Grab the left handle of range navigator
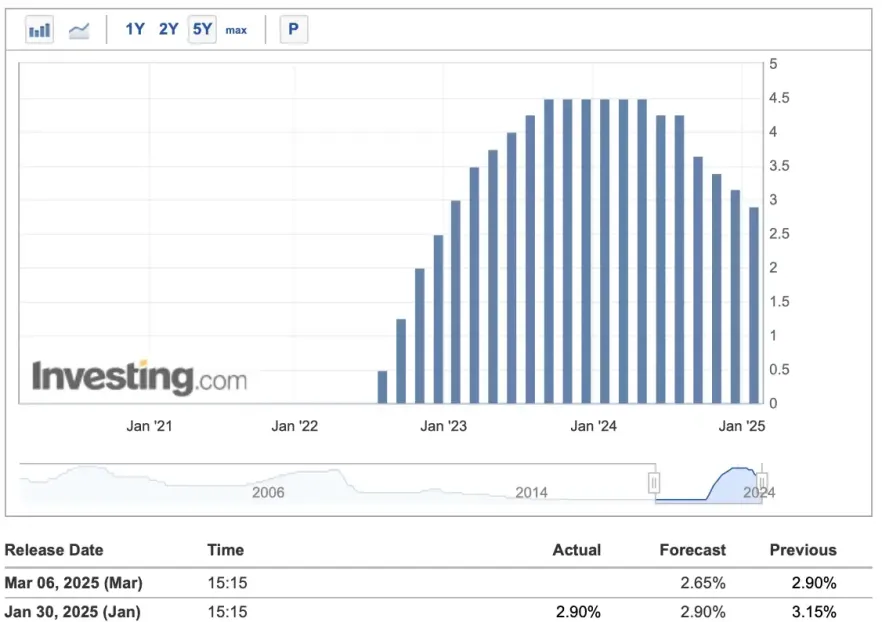Image resolution: width=882 pixels, height=622 pixels. 654,483
